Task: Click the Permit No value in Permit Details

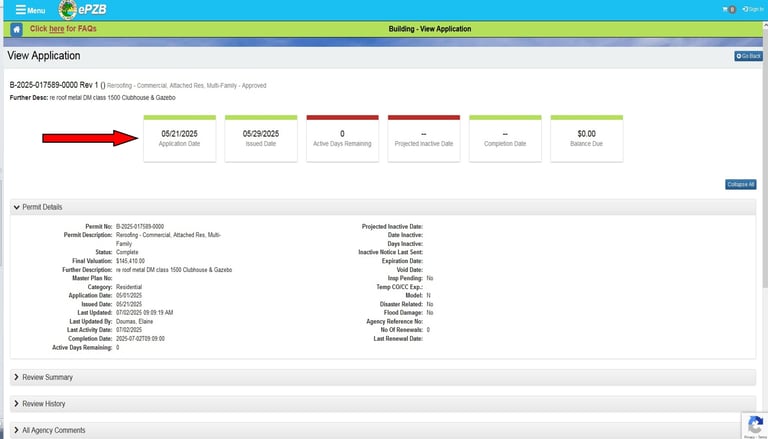Action: point(140,227)
